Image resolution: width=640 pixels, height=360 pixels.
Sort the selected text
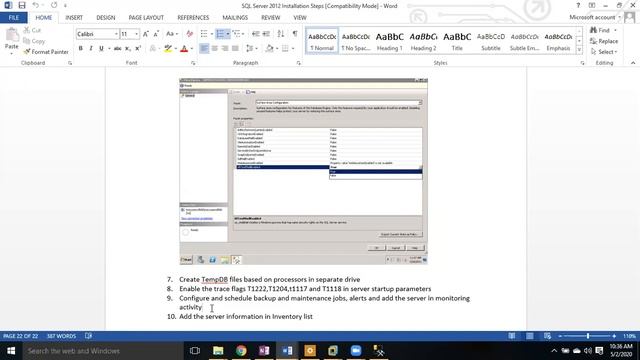(x=281, y=34)
